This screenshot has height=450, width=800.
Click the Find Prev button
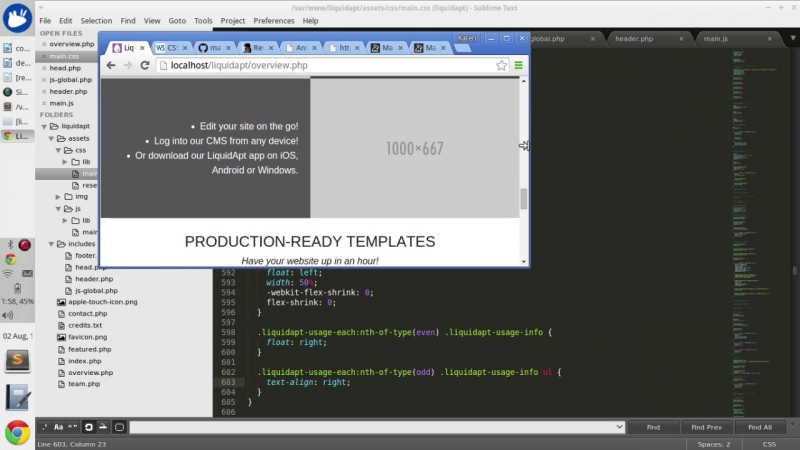click(x=706, y=427)
